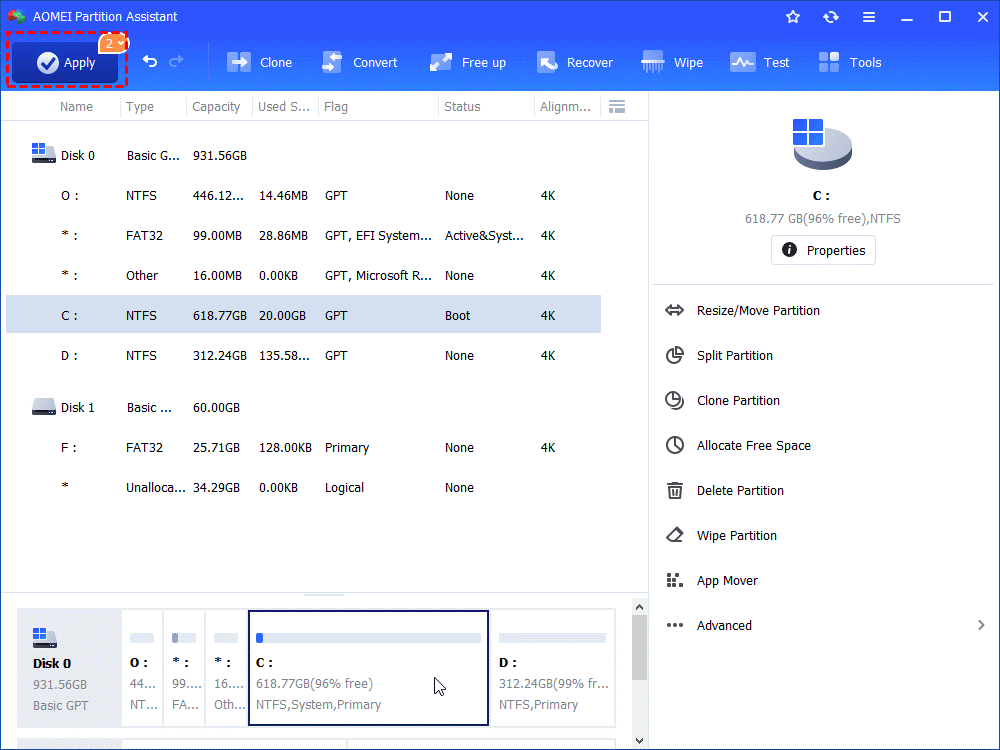This screenshot has width=1000, height=750.
Task: Open the Convert menu
Action: pos(359,62)
